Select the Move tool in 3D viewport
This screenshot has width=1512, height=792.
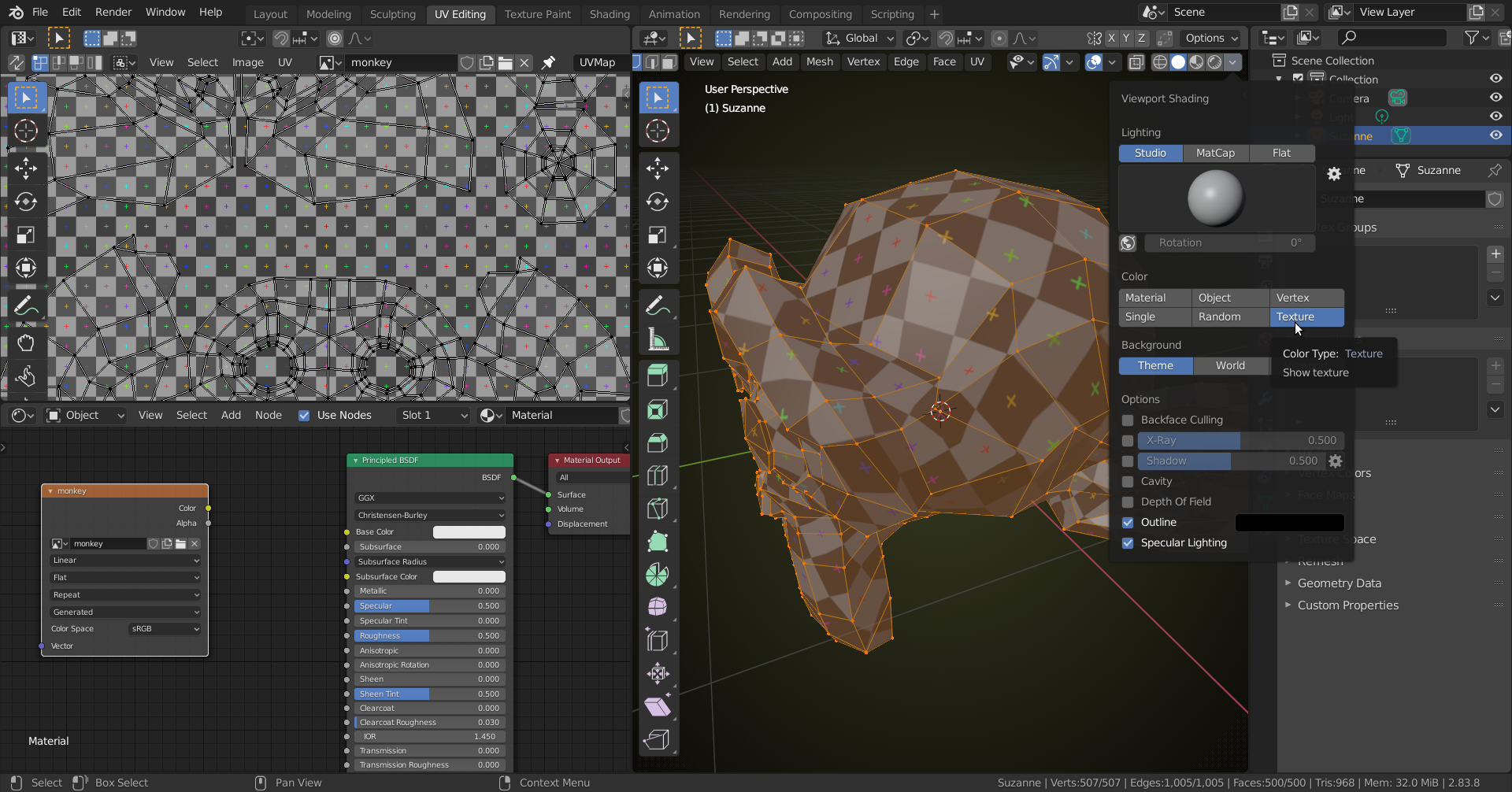[x=658, y=168]
